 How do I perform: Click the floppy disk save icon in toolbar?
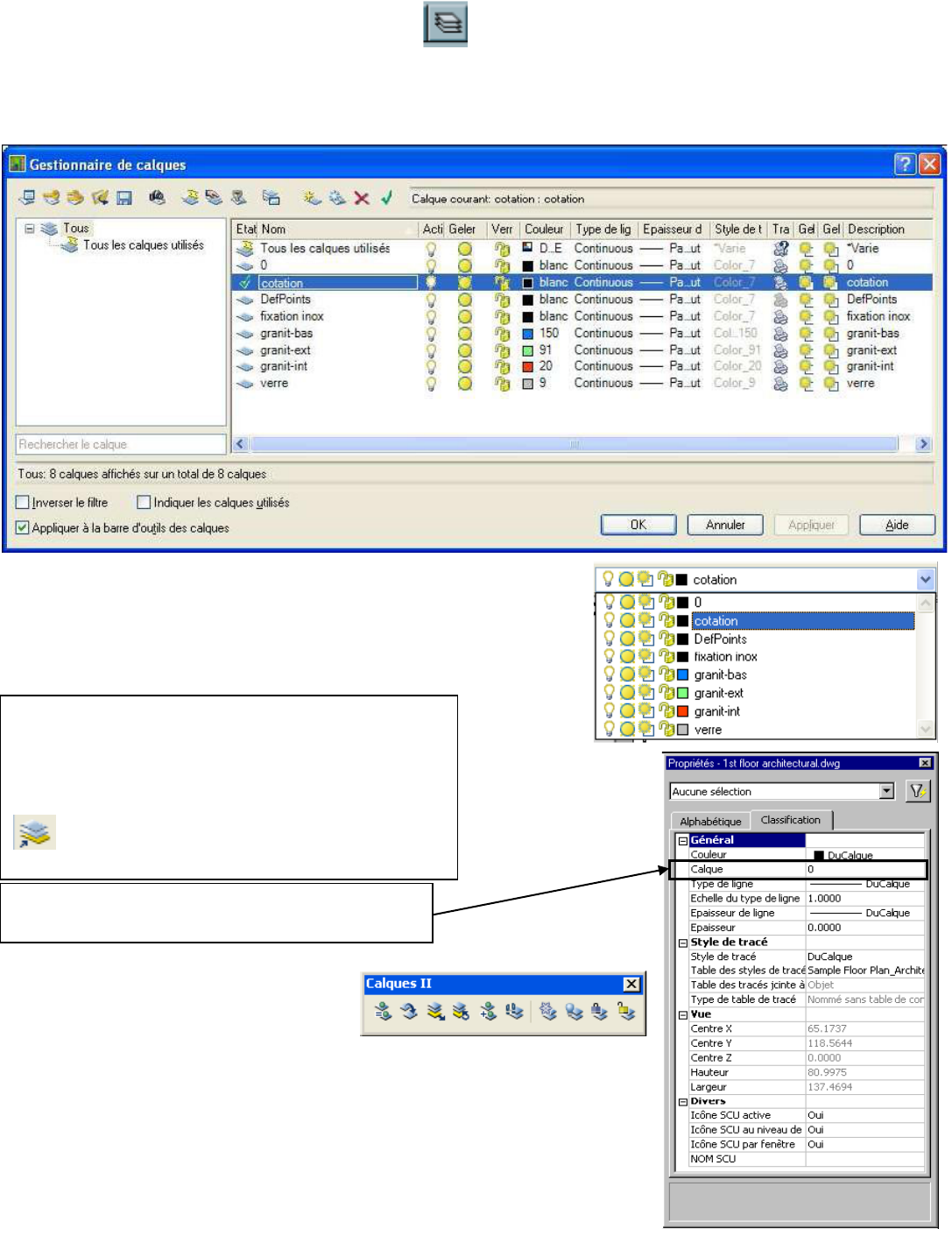click(124, 198)
